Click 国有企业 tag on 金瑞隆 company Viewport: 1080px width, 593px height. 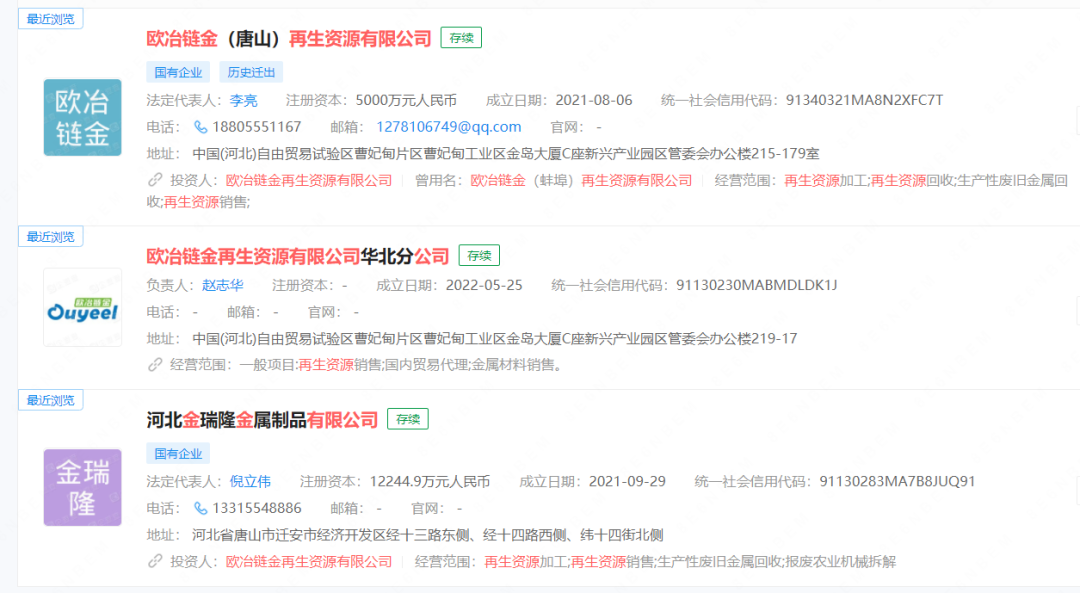178,453
